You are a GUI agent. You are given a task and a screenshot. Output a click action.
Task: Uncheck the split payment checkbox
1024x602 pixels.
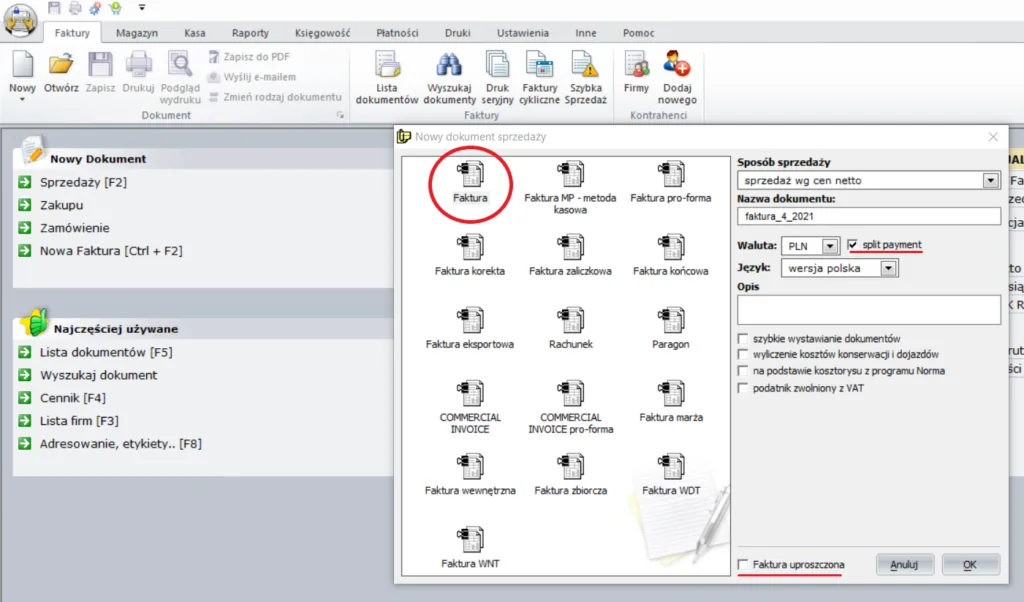(x=853, y=245)
